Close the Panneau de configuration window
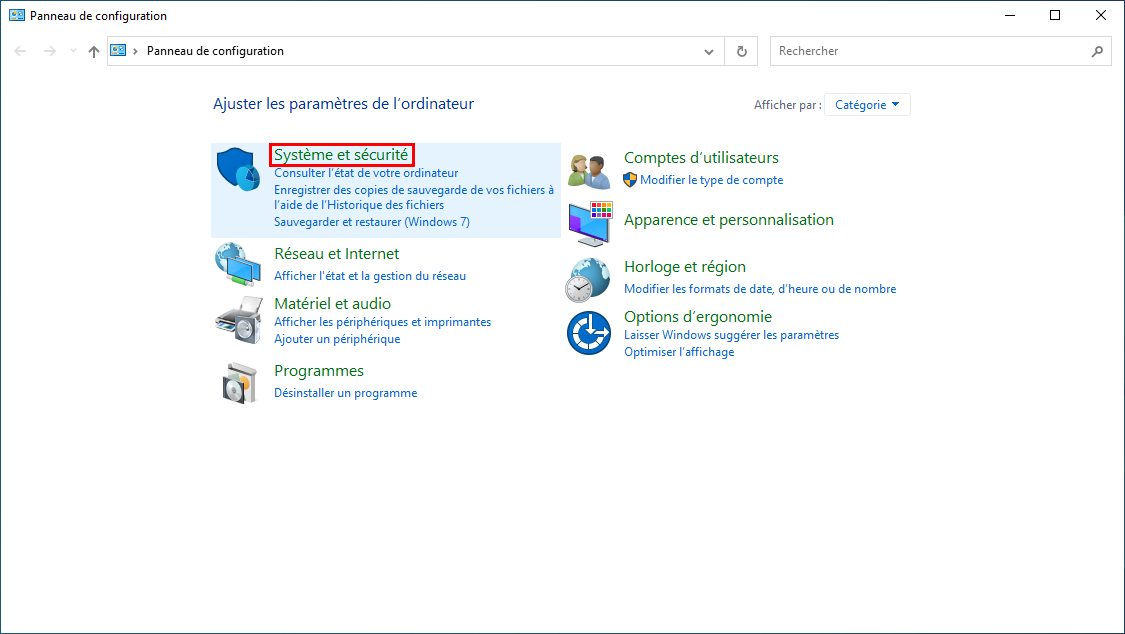 (x=1101, y=15)
